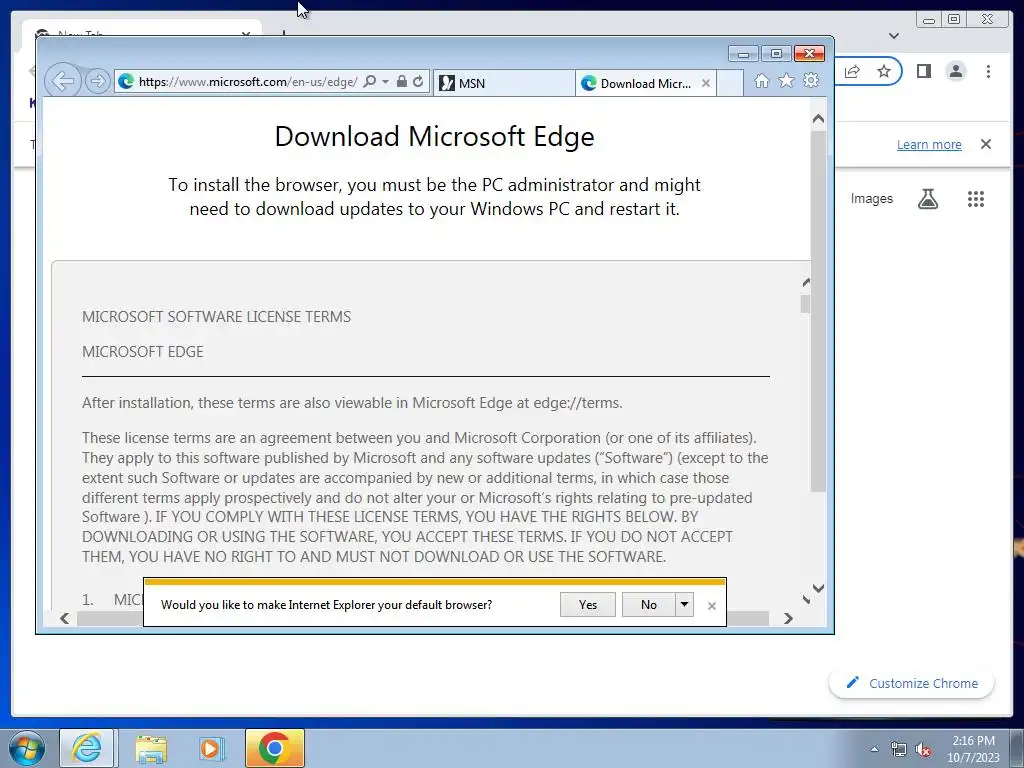1024x768 pixels.
Task: Click MICROSOFT SOFTWARE LICENSE TERMS text
Action: coord(216,317)
